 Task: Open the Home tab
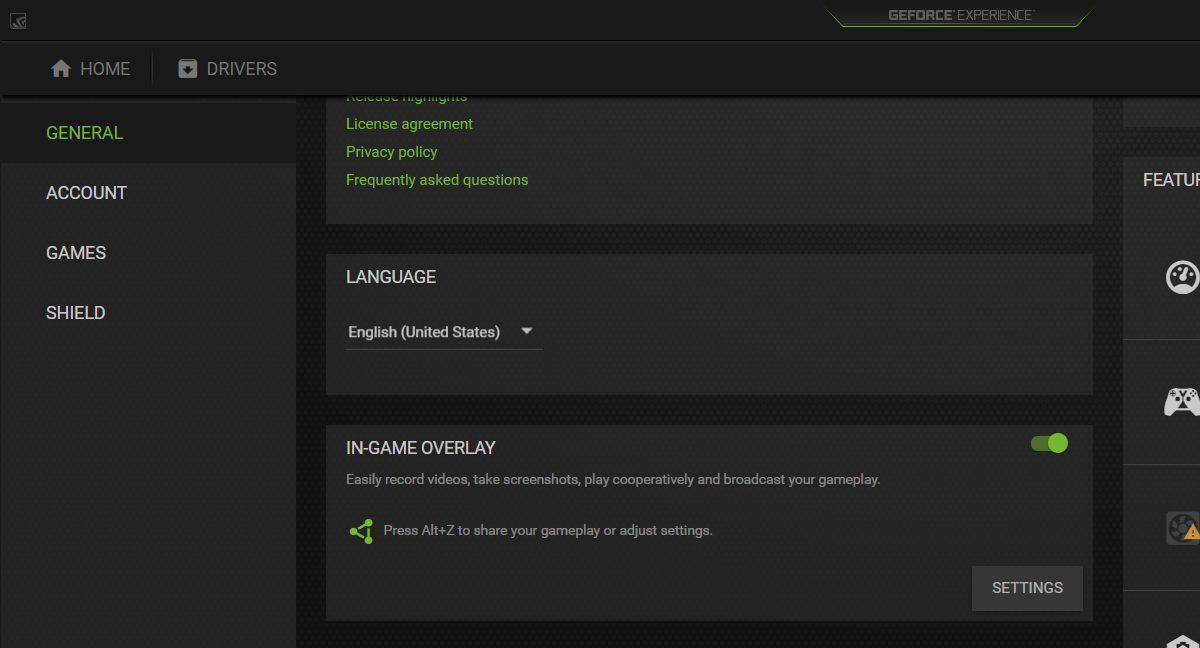[90, 69]
